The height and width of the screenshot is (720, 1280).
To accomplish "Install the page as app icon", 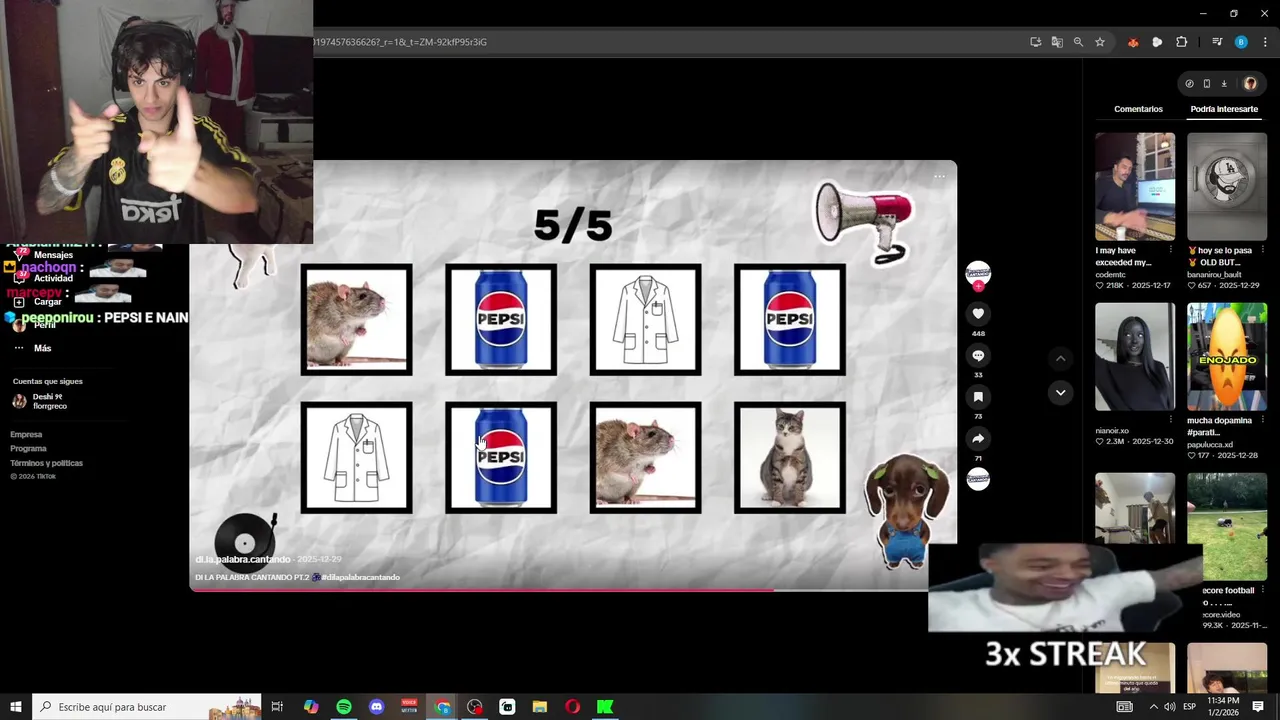I will coord(1036,42).
